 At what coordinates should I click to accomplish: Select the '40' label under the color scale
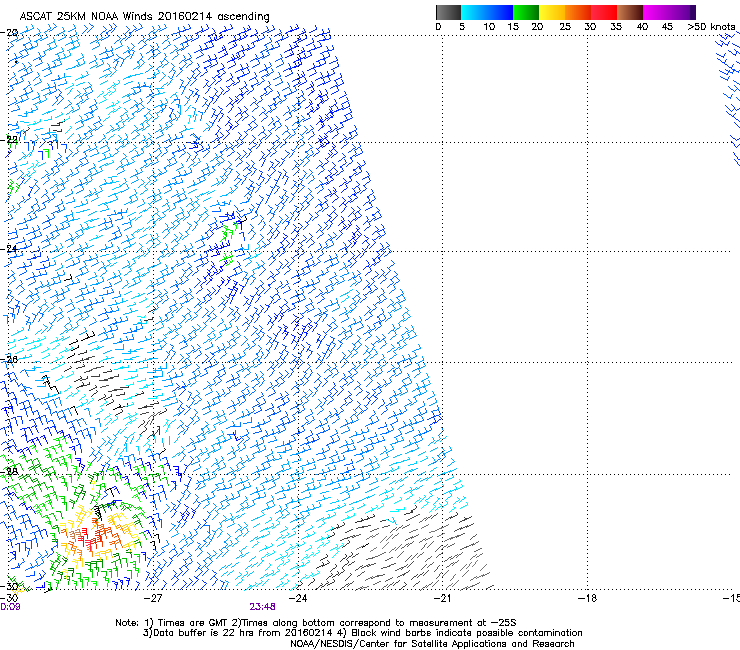[642, 26]
